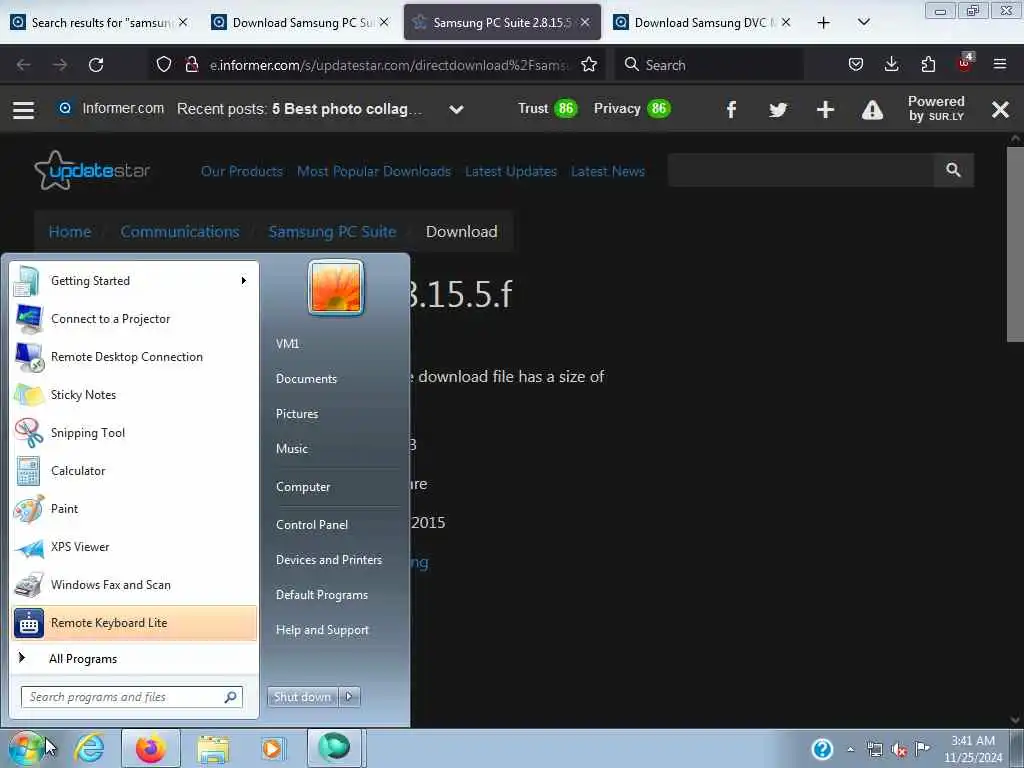This screenshot has height=768, width=1024.
Task: Click the UpdateStar search magnifier button
Action: click(953, 170)
